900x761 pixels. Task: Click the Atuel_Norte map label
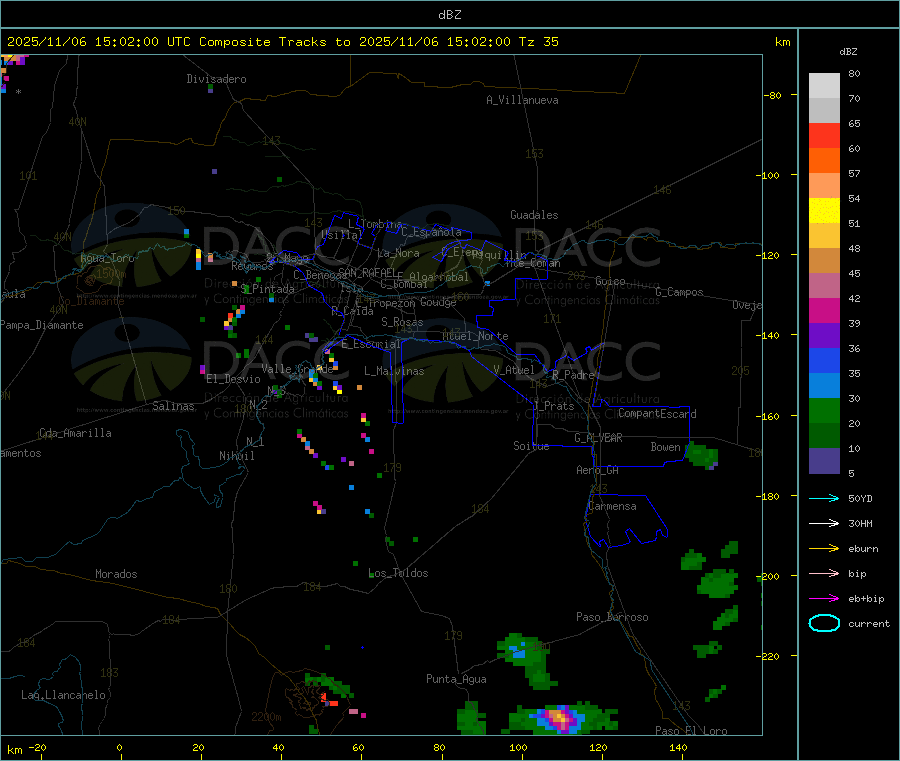pyautogui.click(x=475, y=336)
